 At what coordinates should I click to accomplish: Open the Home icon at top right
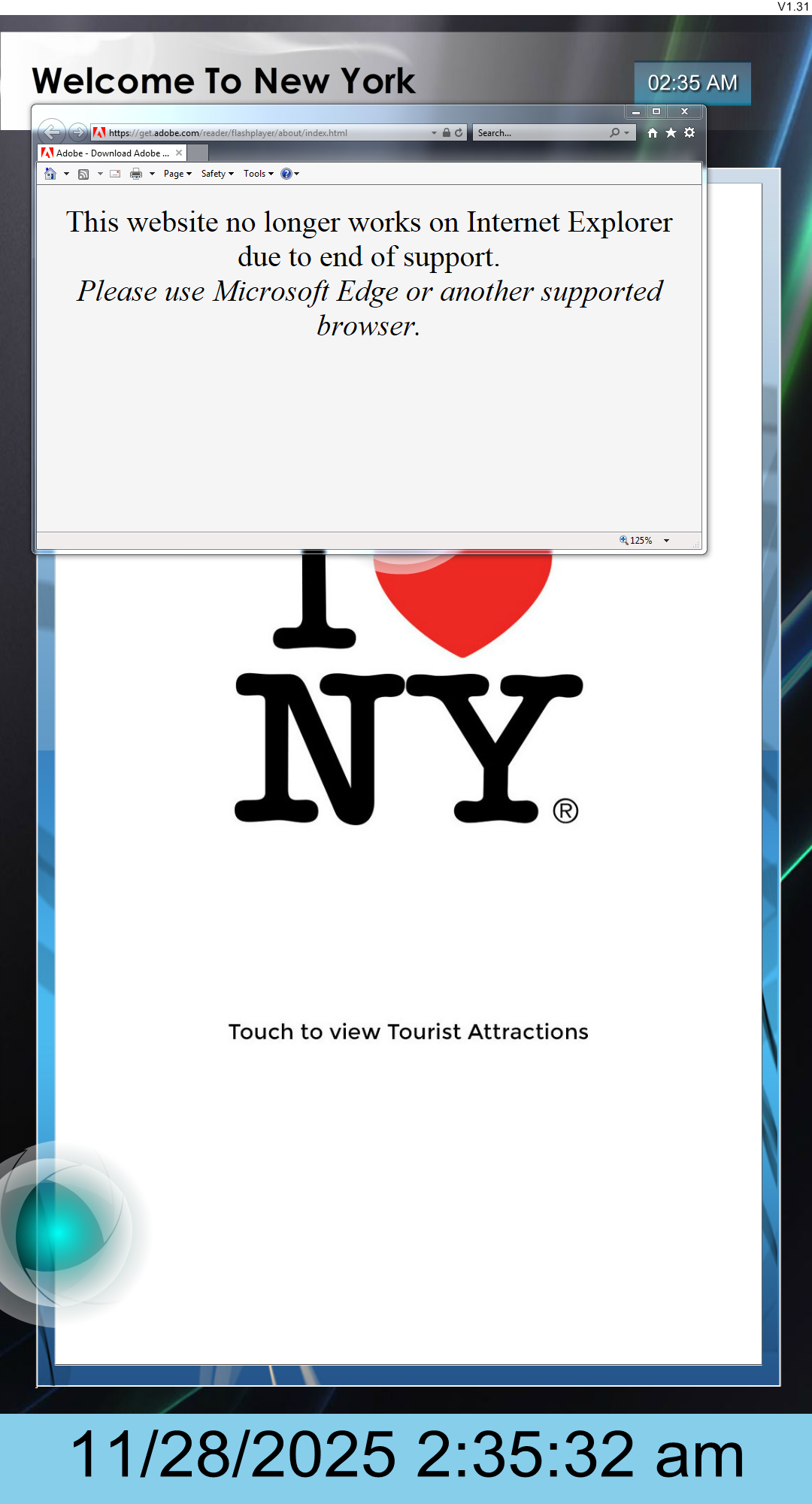[x=652, y=133]
